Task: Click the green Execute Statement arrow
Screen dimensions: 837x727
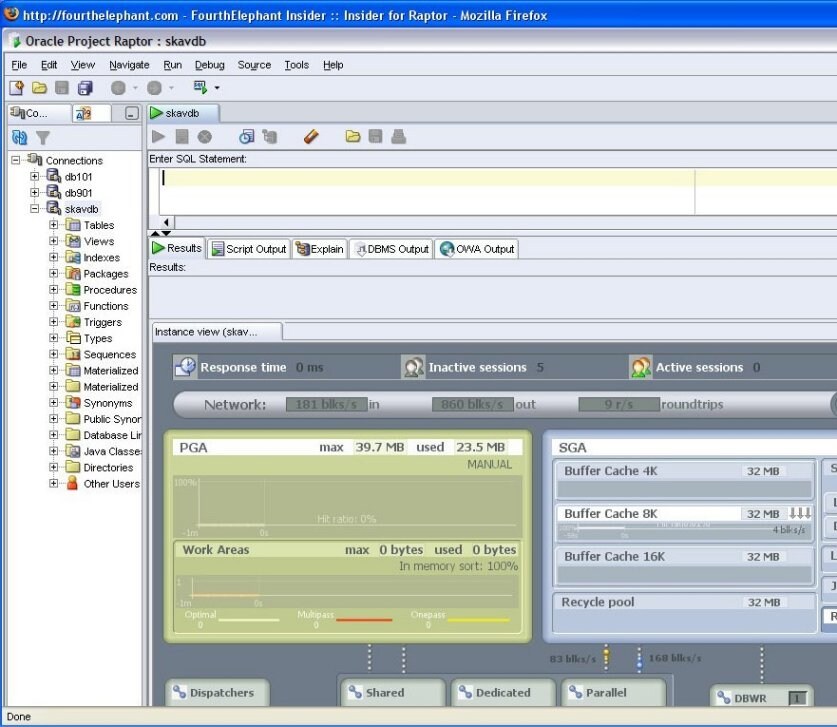Action: coord(158,136)
